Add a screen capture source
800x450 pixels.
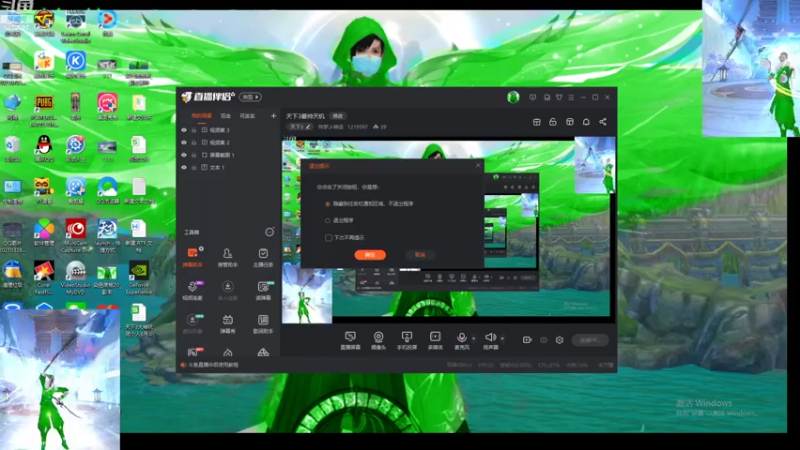click(x=350, y=339)
